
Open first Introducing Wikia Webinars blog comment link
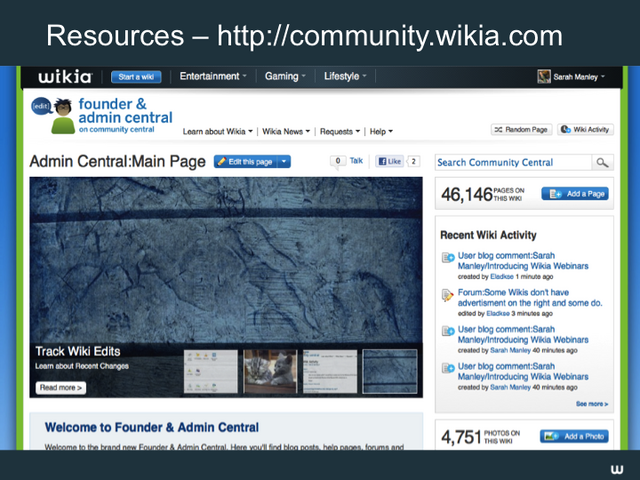coord(523,261)
